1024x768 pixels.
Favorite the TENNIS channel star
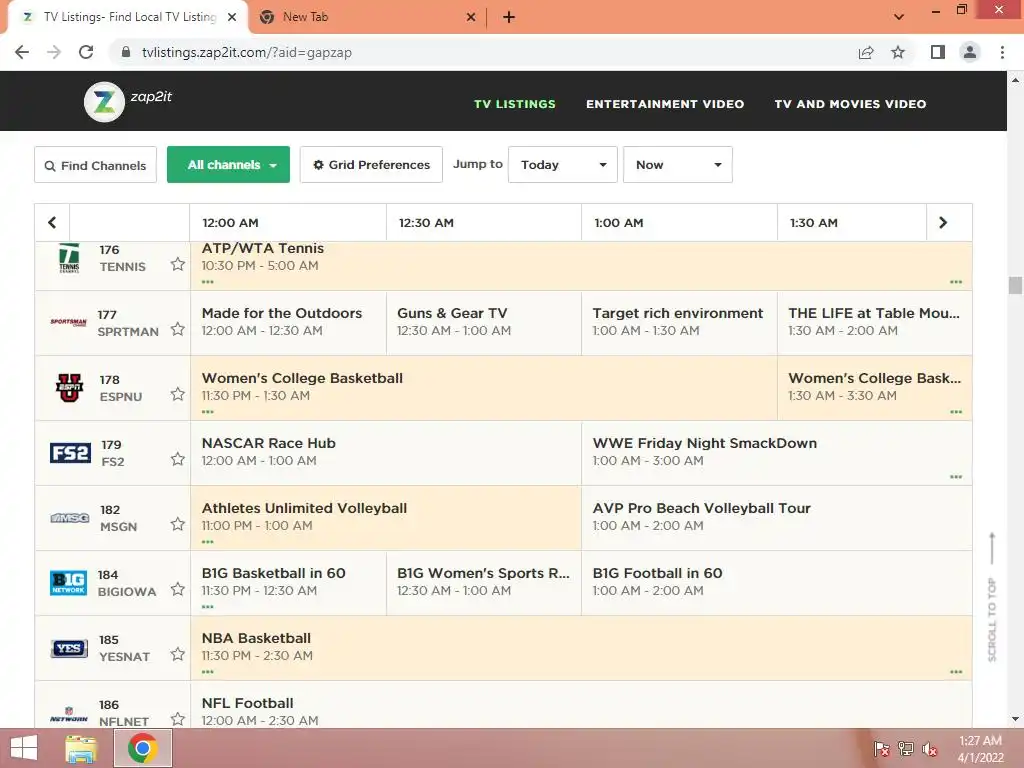click(x=178, y=264)
